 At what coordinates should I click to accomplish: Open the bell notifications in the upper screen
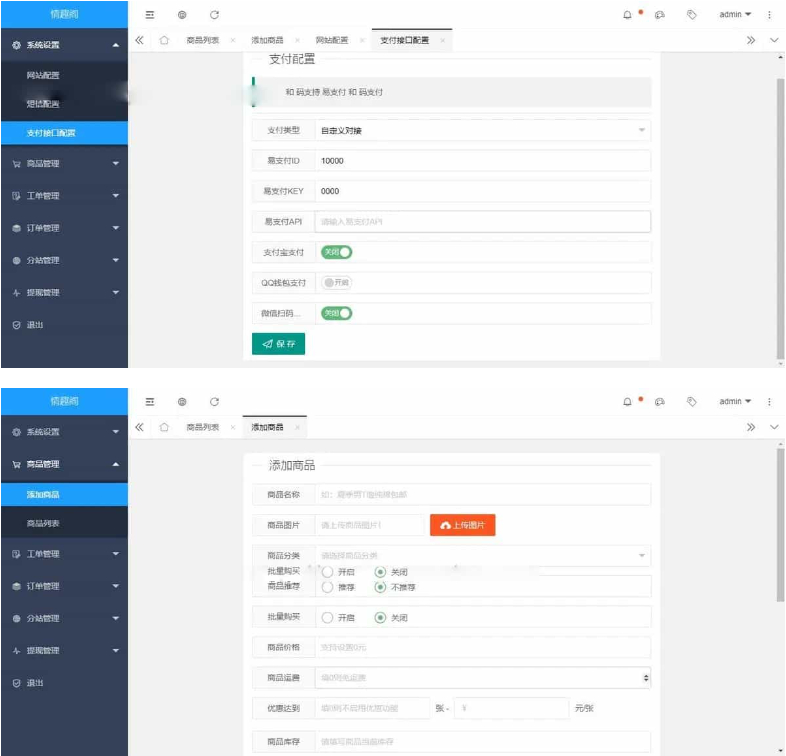coord(628,15)
